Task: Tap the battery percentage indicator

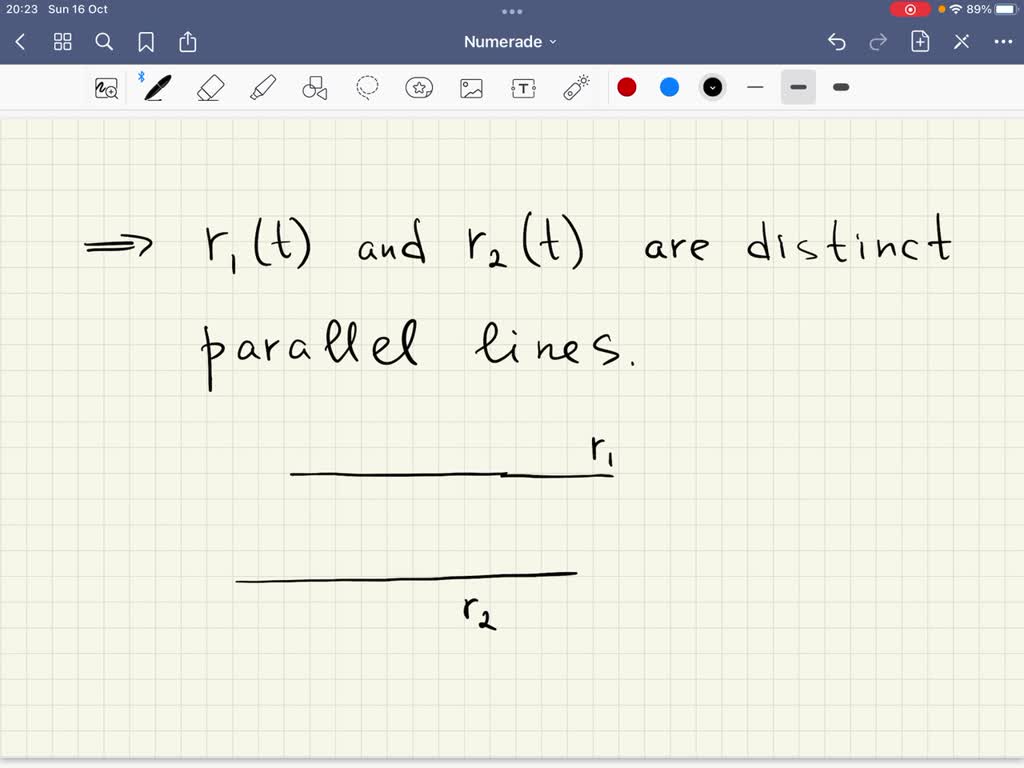Action: (979, 9)
